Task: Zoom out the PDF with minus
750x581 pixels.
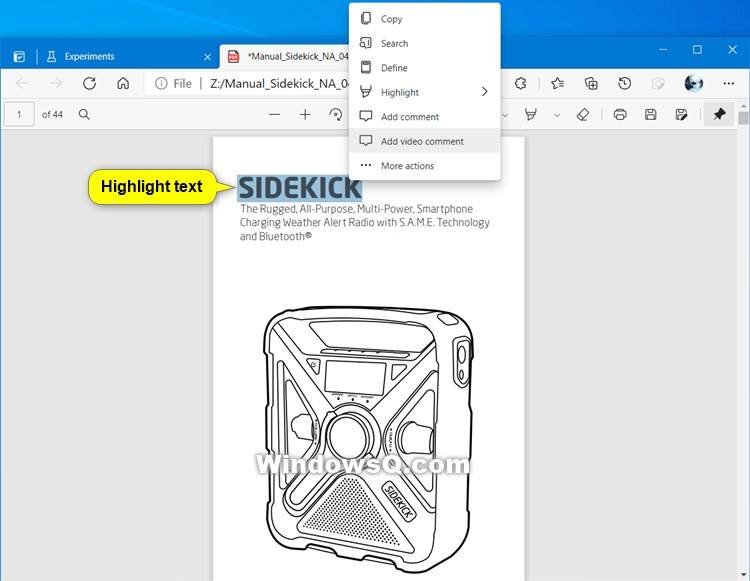Action: 275,114
